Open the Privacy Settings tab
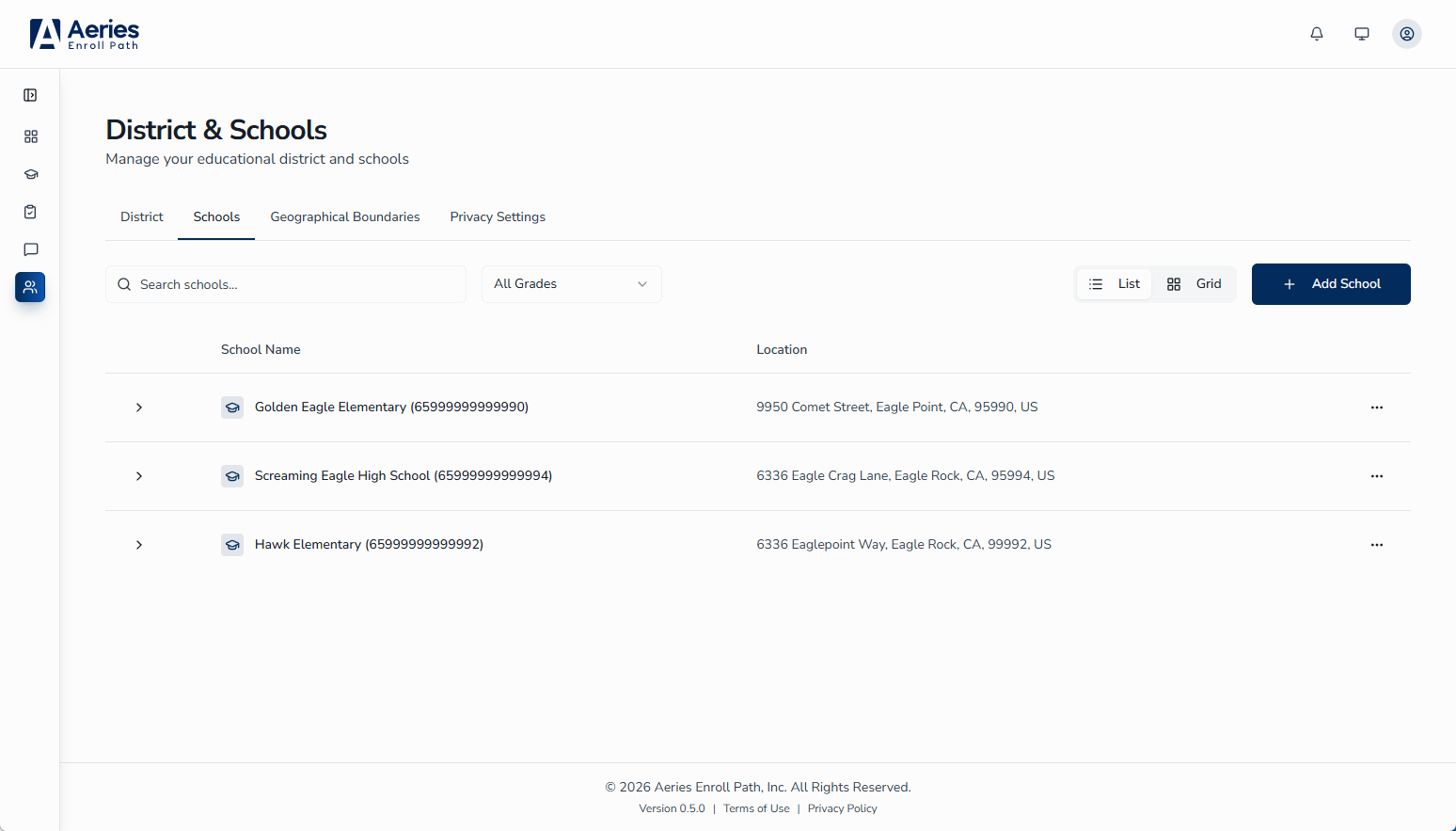The image size is (1456, 831). 498,216
